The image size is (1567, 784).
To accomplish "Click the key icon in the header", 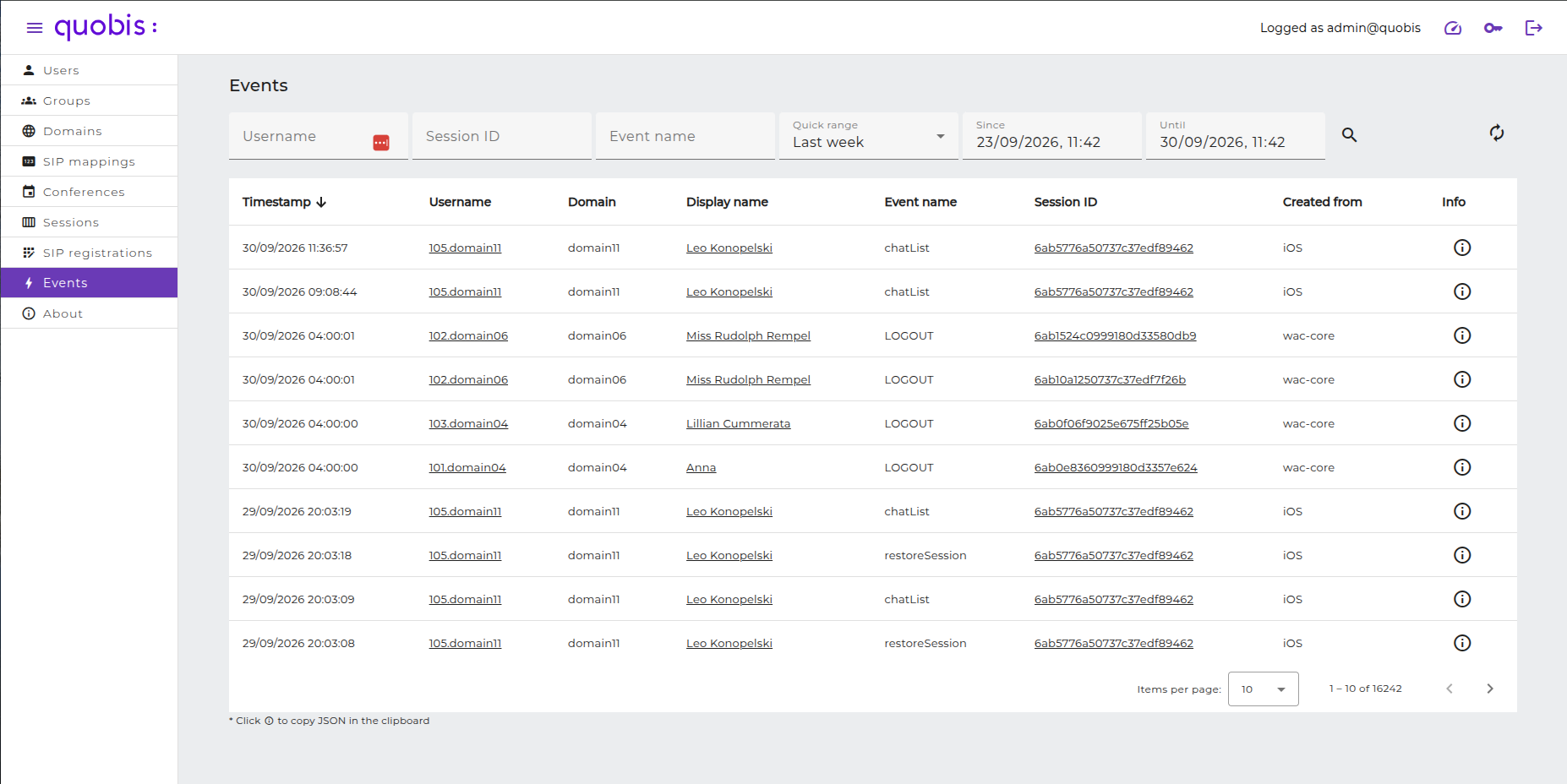I will point(1493,28).
